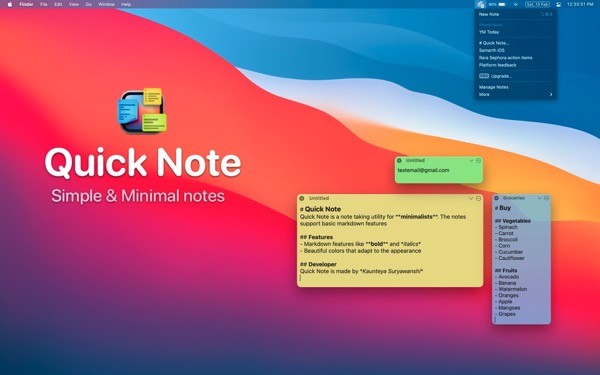Choose New Note from the menu
Screen dimensions: 600x375
[x=515, y=14]
